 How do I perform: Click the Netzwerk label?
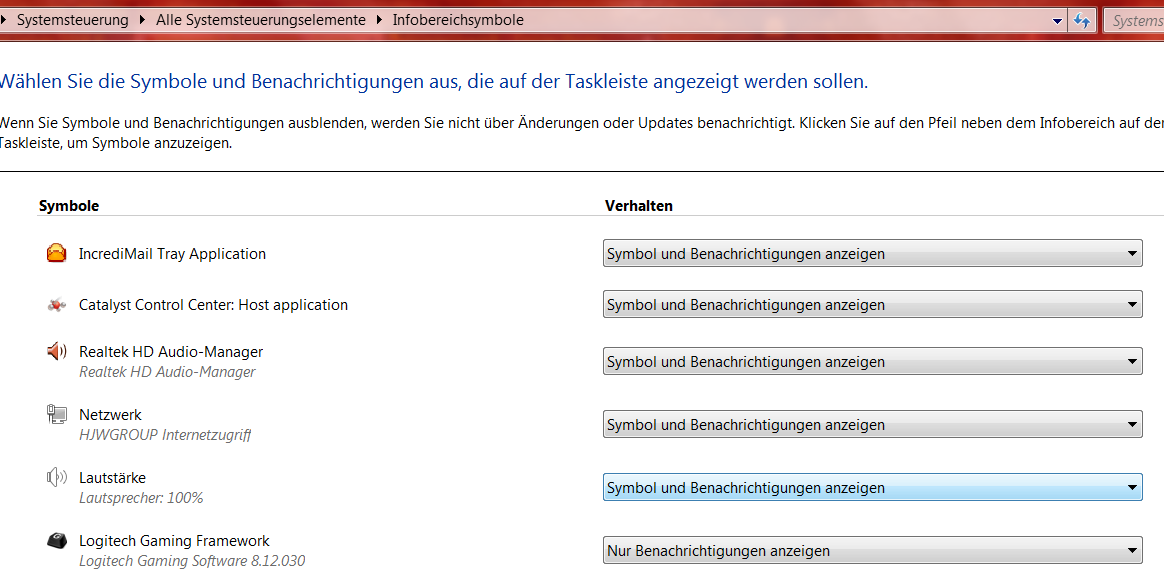(110, 414)
